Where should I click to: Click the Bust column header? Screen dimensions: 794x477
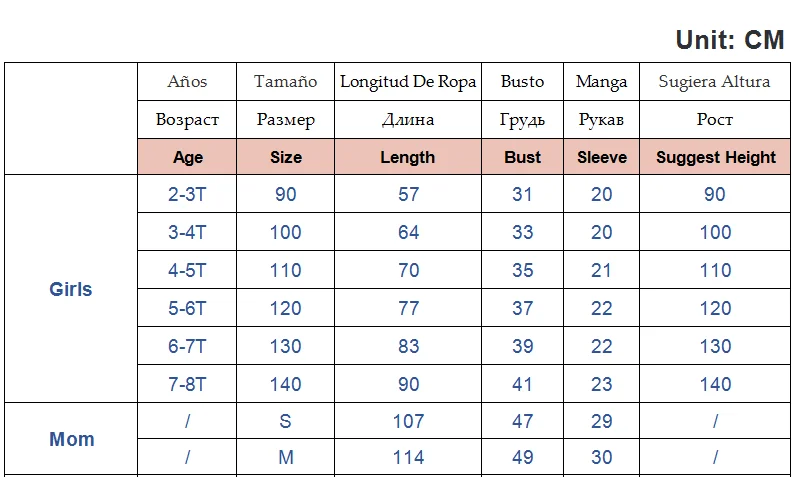(x=523, y=157)
